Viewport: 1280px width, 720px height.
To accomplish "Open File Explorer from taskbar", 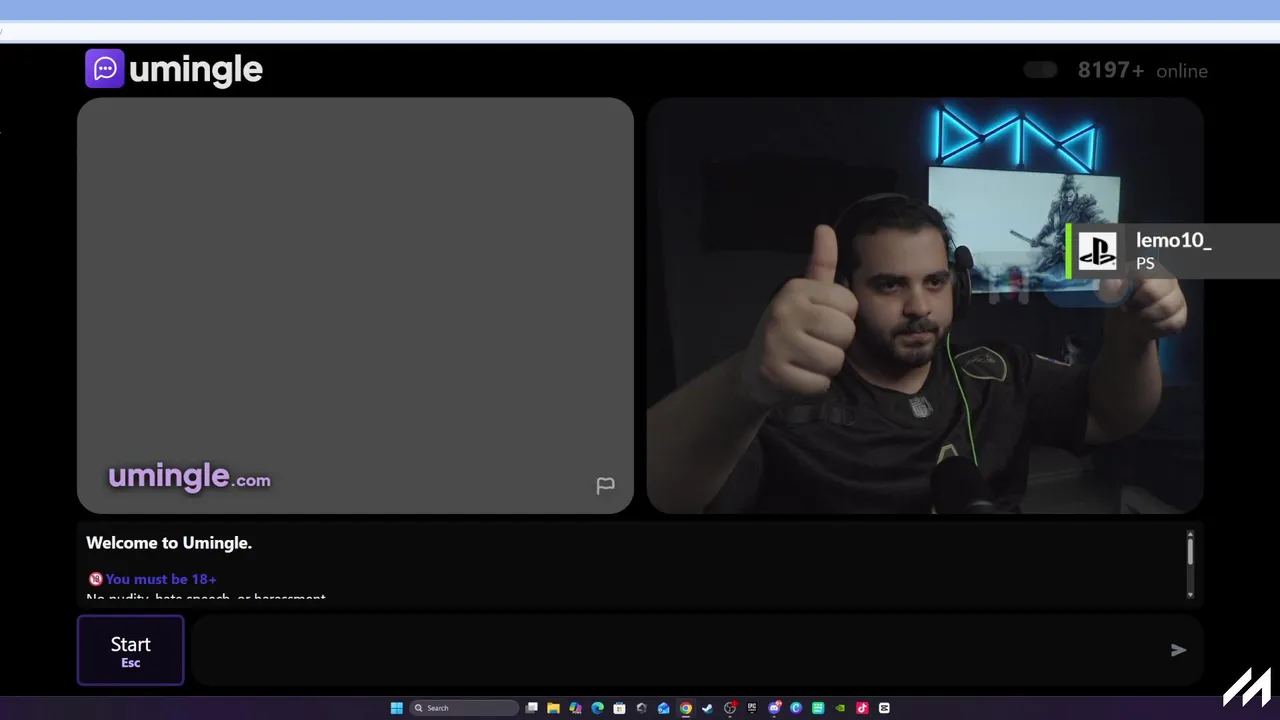I will click(553, 708).
